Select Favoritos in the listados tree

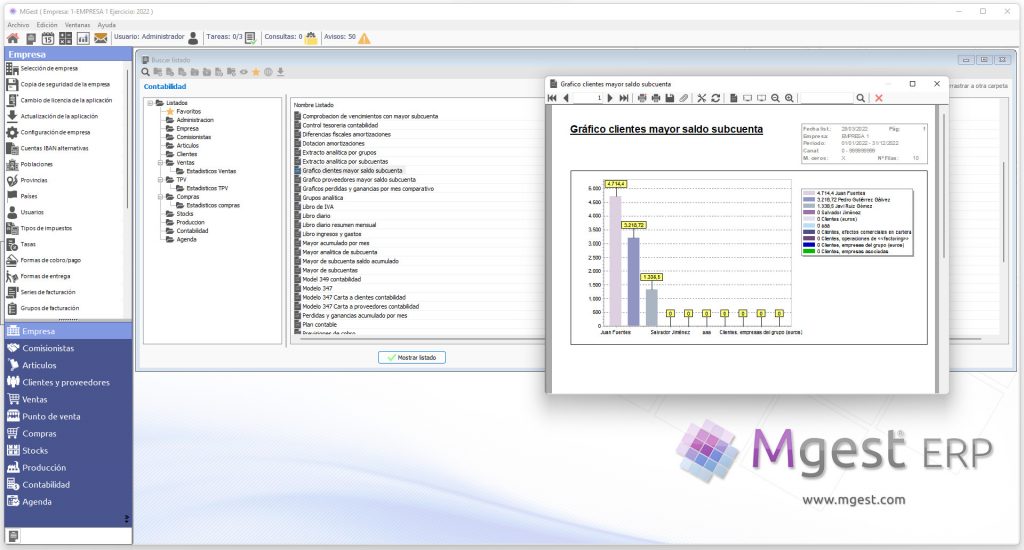coord(188,112)
